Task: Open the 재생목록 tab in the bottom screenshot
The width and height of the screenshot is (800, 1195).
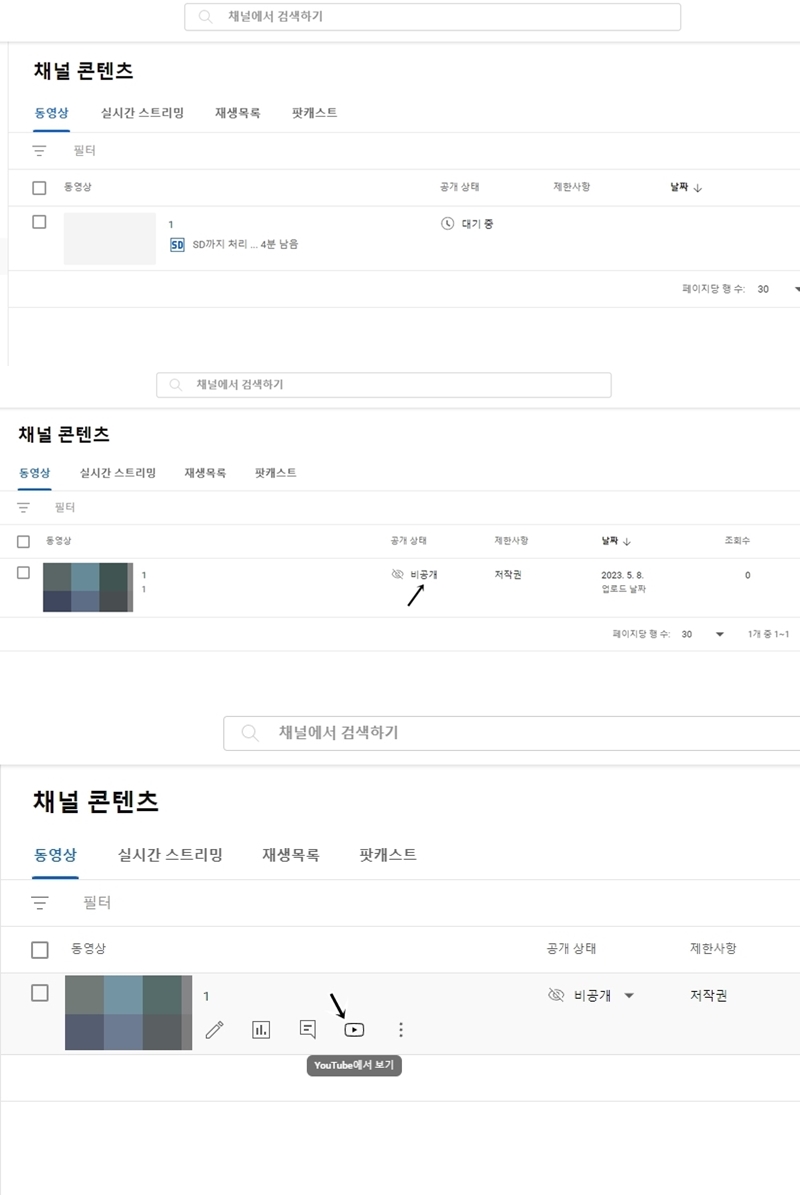Action: click(291, 854)
